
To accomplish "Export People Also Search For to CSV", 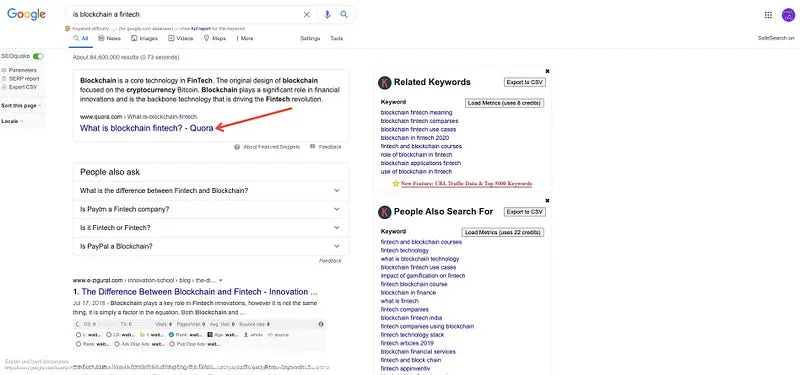I will pyautogui.click(x=524, y=212).
